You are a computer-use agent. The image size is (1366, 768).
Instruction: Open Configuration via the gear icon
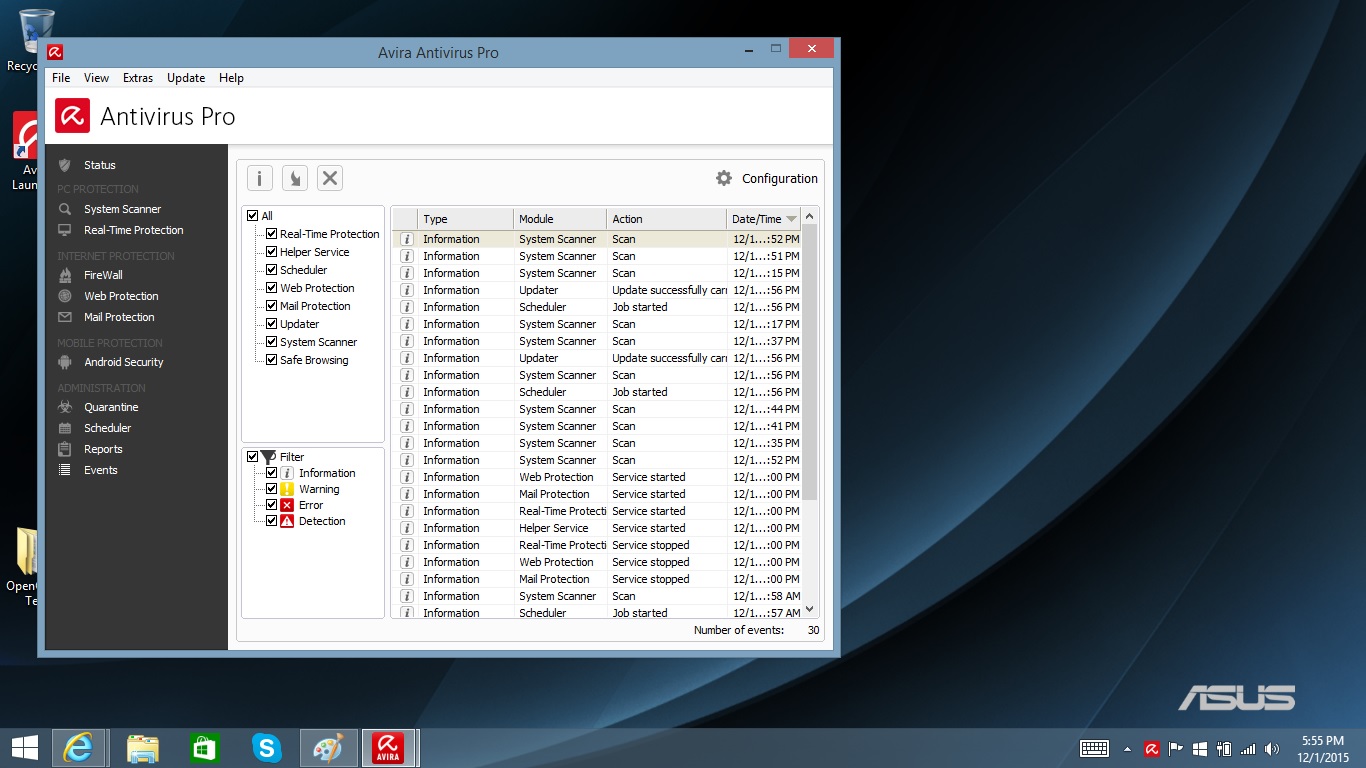(x=724, y=178)
